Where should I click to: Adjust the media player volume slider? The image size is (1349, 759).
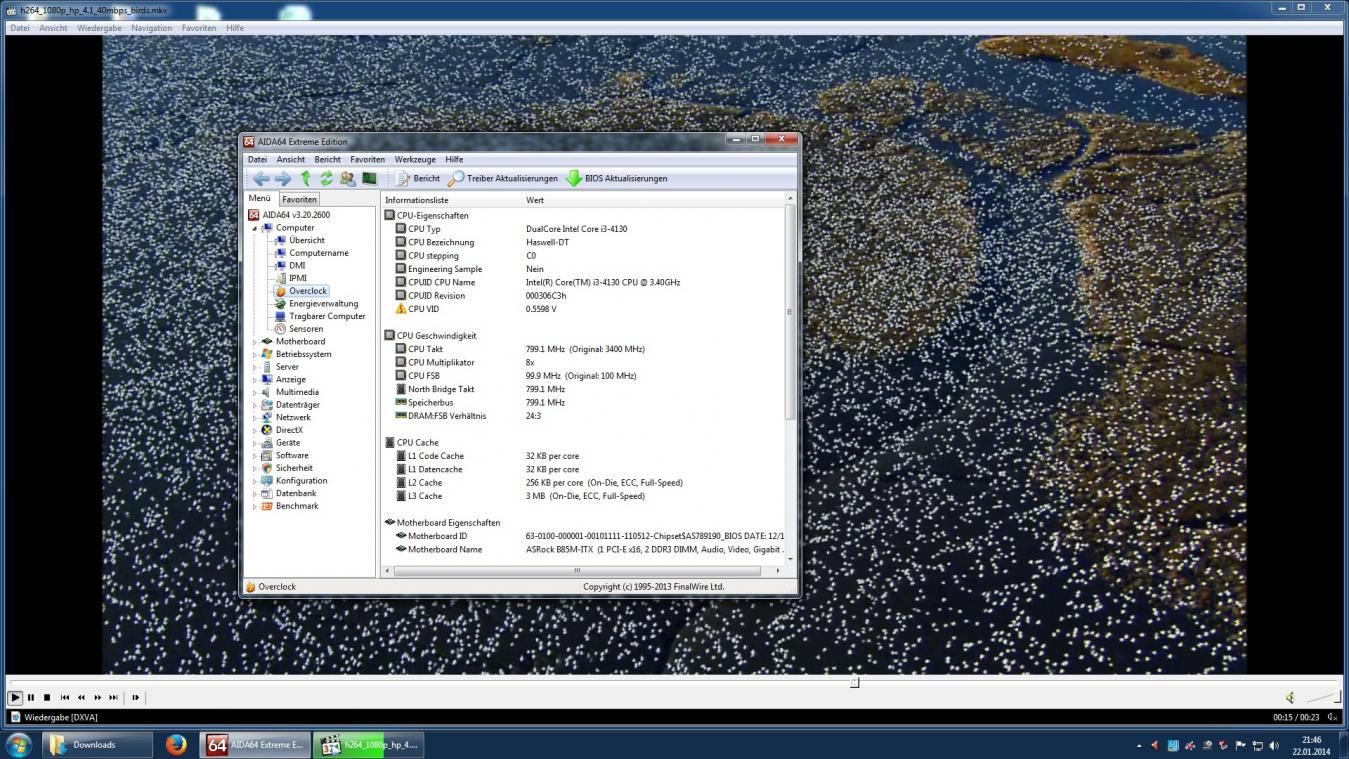coord(1322,696)
